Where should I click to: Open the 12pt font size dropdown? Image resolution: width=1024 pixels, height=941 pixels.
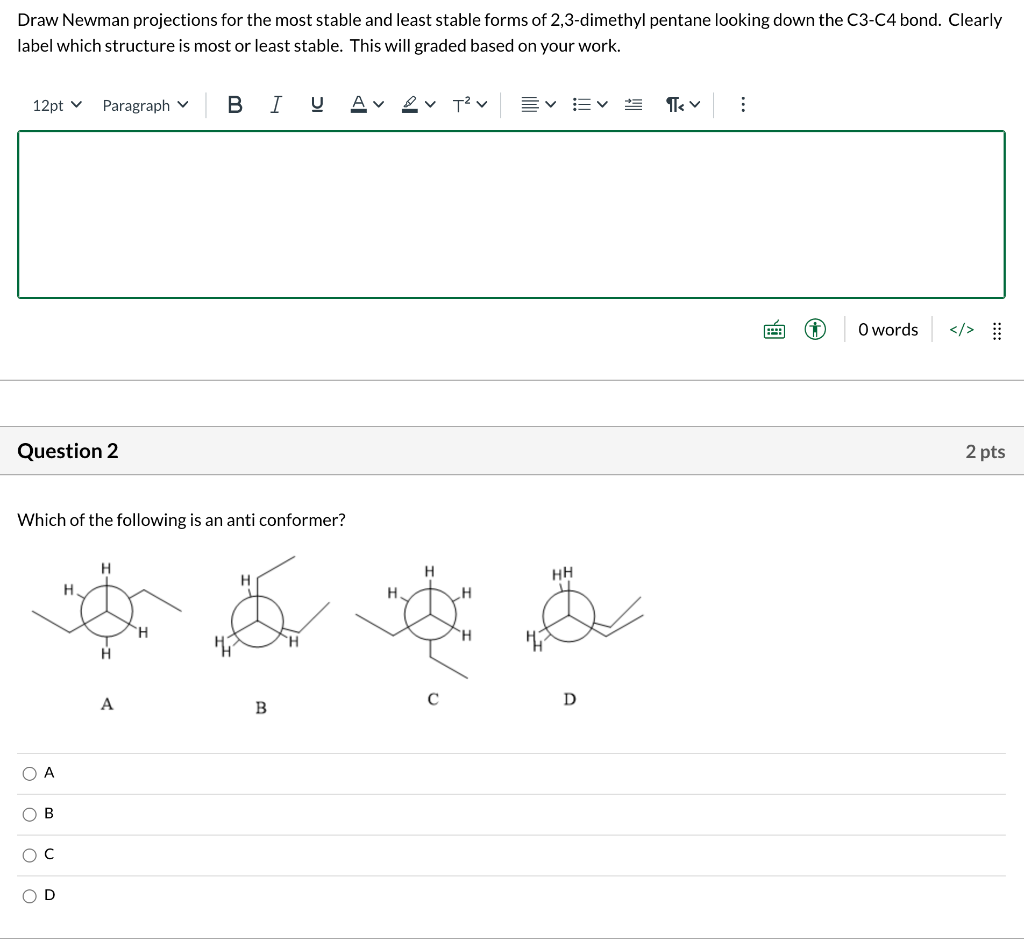tap(57, 104)
